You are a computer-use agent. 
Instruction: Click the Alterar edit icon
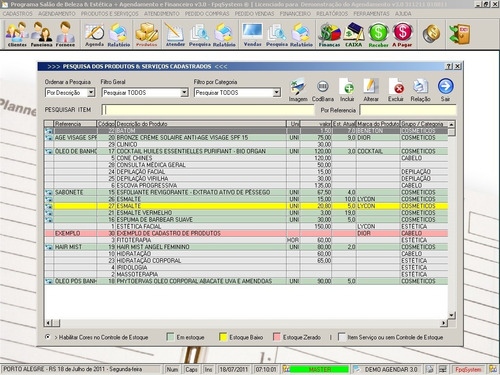(x=371, y=90)
